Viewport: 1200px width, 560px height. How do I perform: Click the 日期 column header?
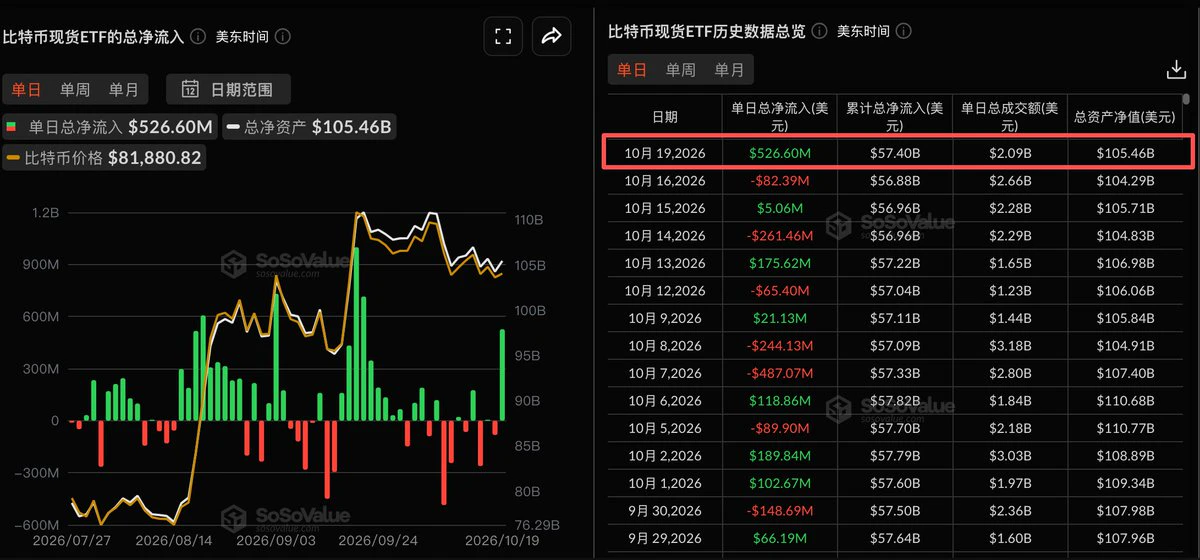665,117
